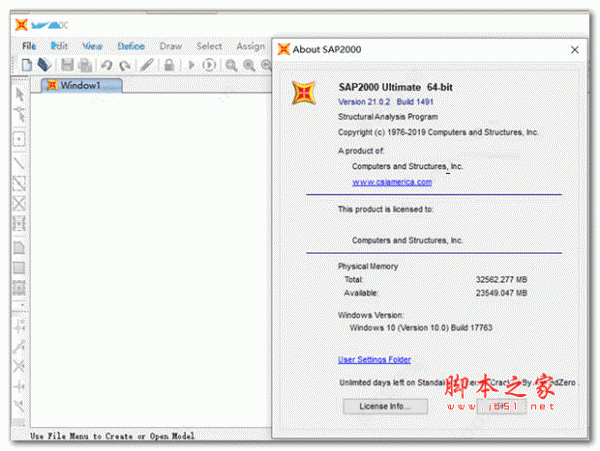The image size is (600, 451).
Task: Open the View menu
Action: tap(92, 46)
